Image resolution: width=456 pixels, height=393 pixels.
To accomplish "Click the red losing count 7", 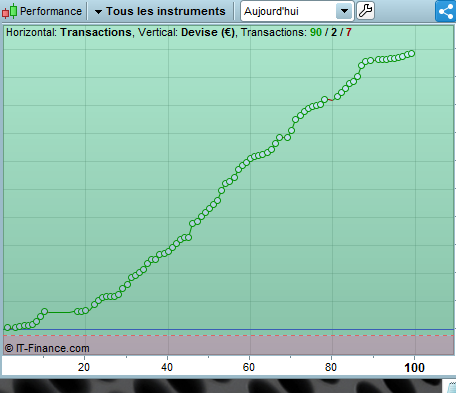I will click(348, 32).
